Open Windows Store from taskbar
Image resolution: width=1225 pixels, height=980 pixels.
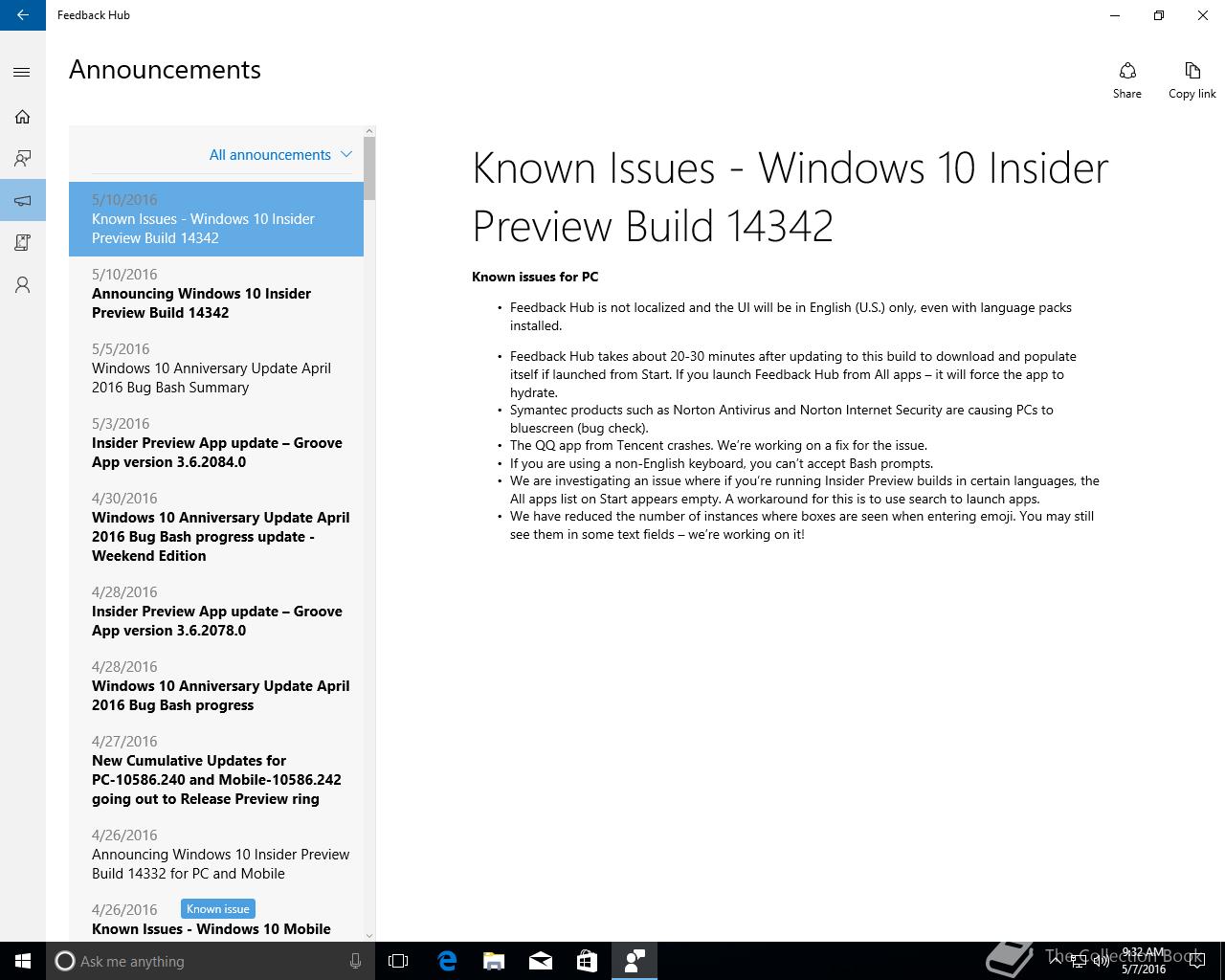(587, 961)
